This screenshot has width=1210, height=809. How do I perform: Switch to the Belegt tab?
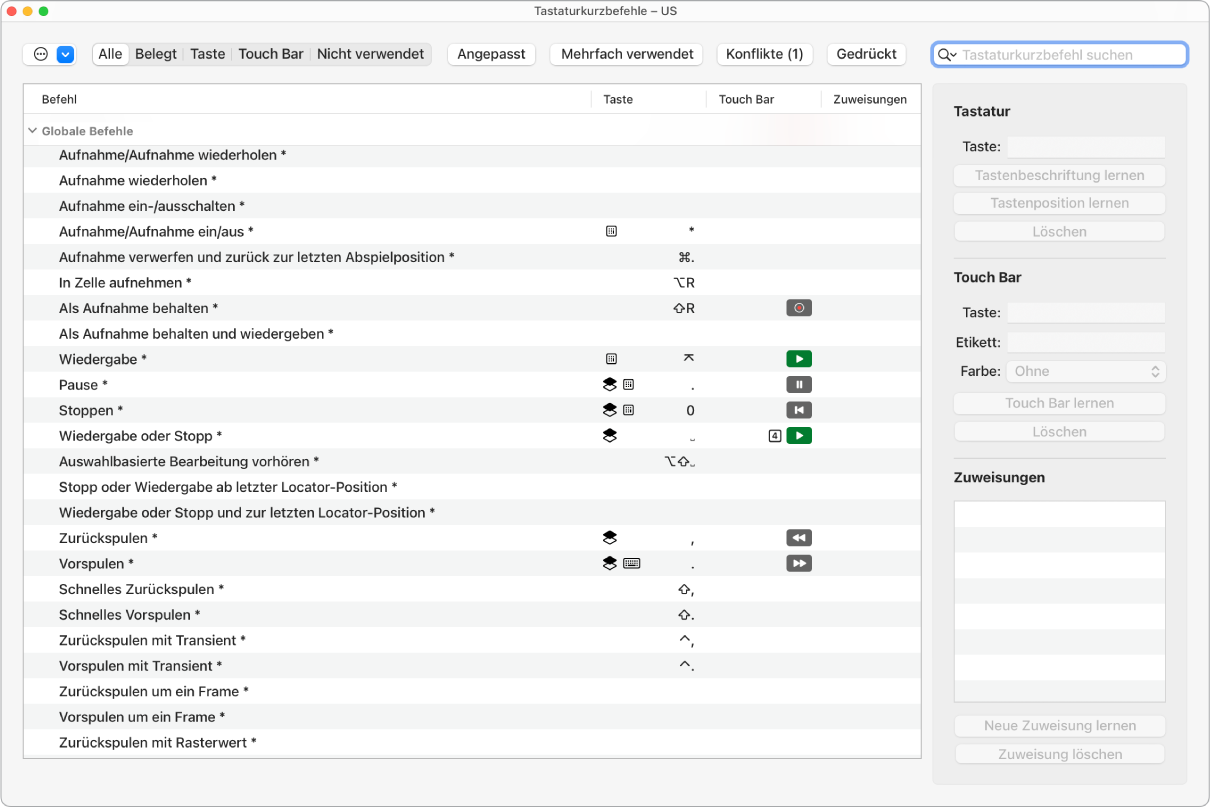click(156, 54)
